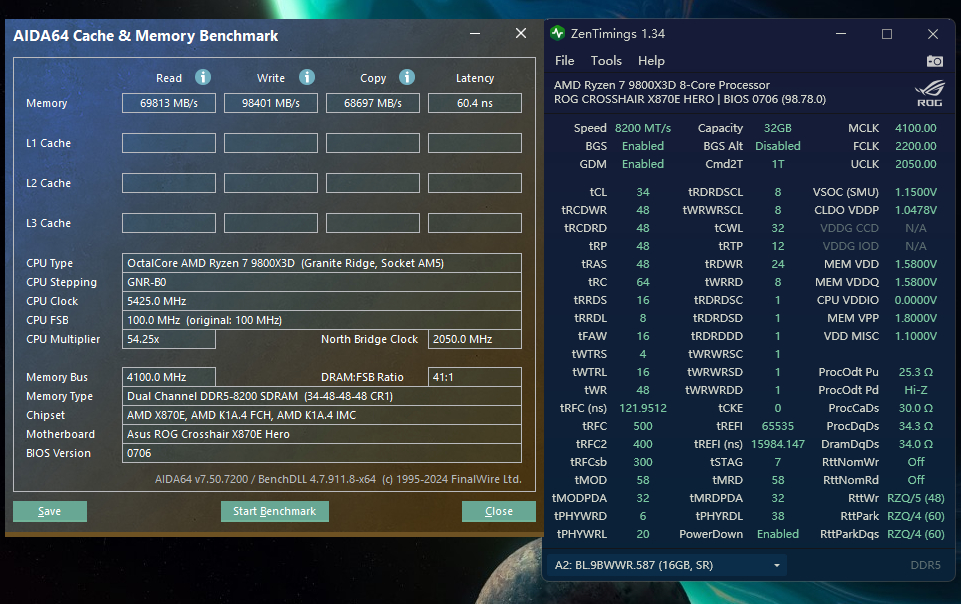Click the Capacity value 32GB
This screenshot has width=961, height=604.
[778, 128]
